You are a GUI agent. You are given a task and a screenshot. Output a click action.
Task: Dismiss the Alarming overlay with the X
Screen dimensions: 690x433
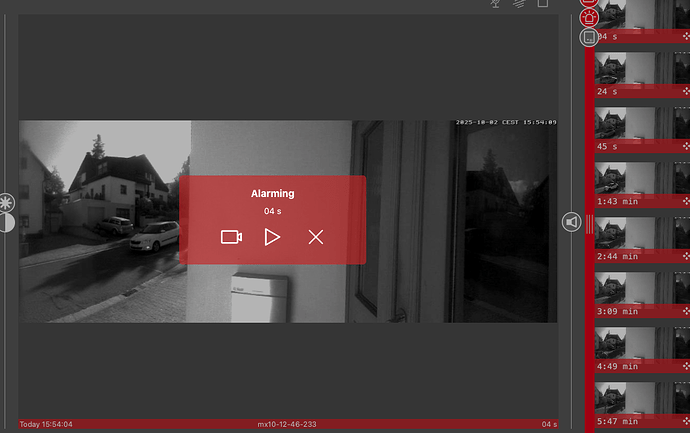click(316, 237)
